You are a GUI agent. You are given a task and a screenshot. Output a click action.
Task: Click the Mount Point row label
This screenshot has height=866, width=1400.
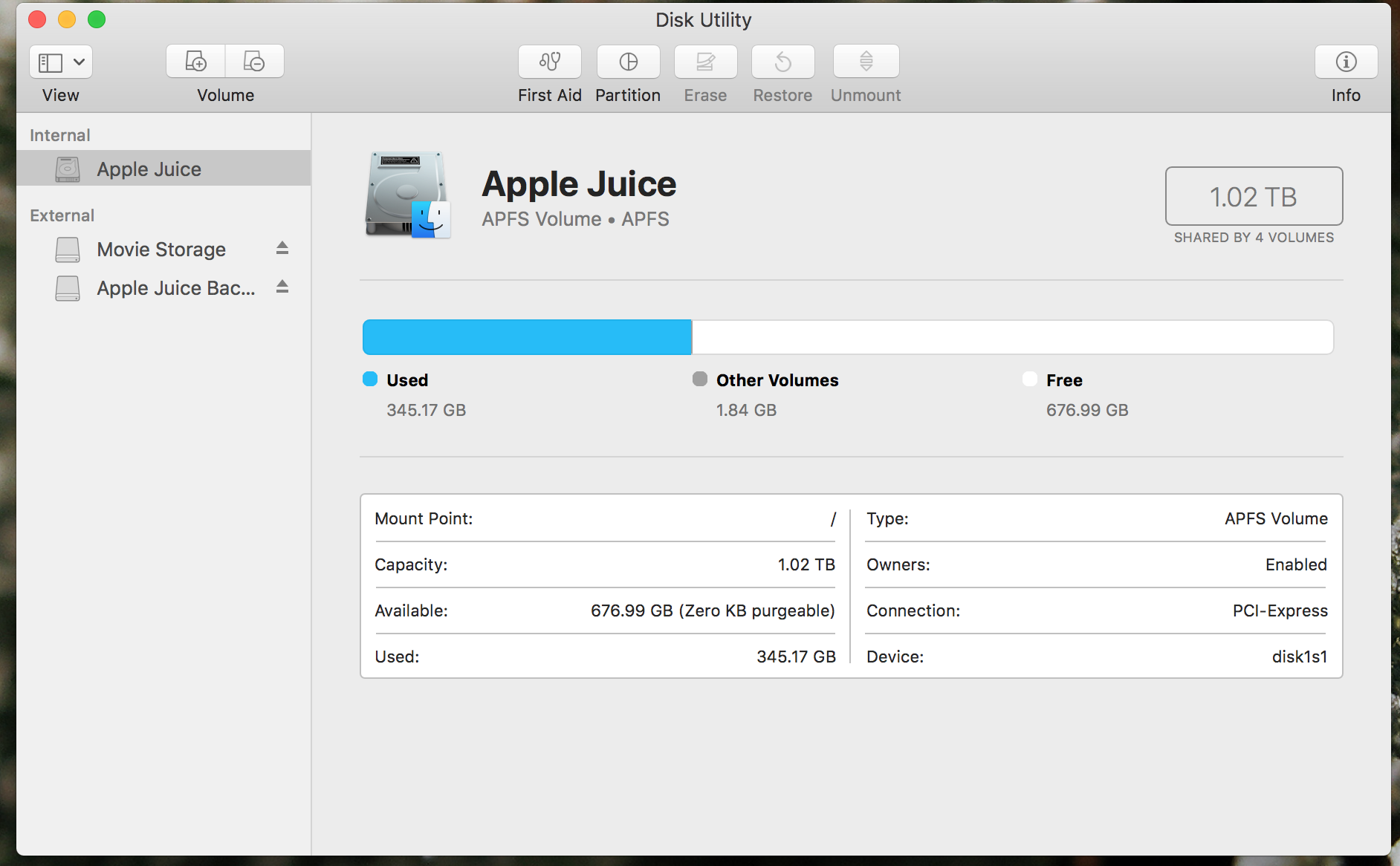[x=424, y=518]
